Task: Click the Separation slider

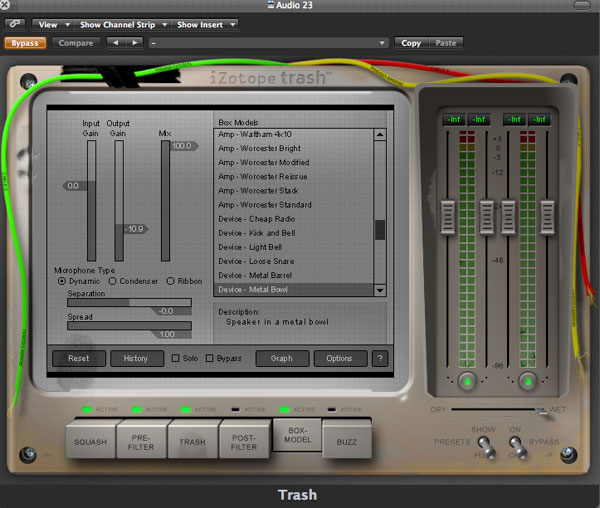Action: coord(129,303)
